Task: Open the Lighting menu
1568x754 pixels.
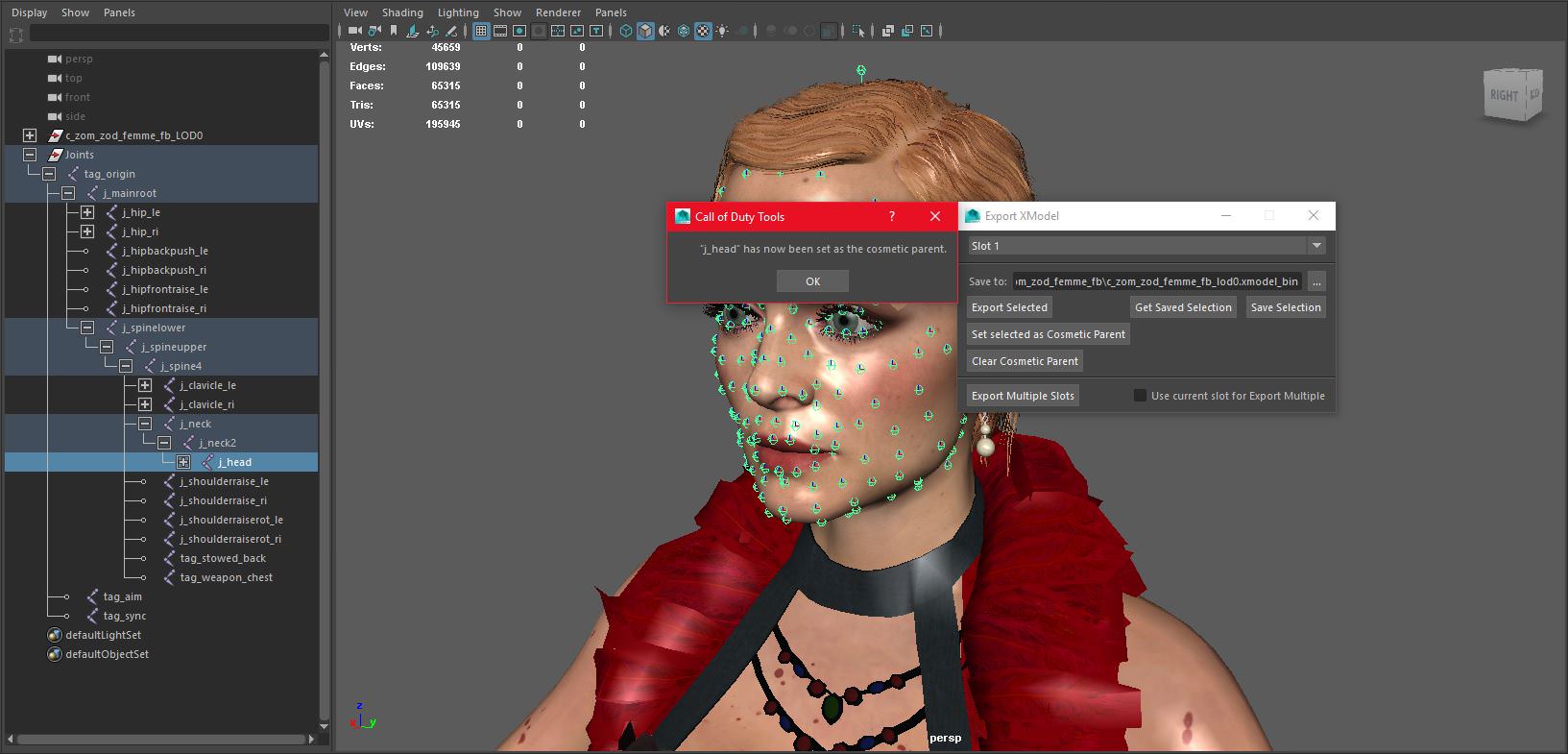Action: [458, 12]
